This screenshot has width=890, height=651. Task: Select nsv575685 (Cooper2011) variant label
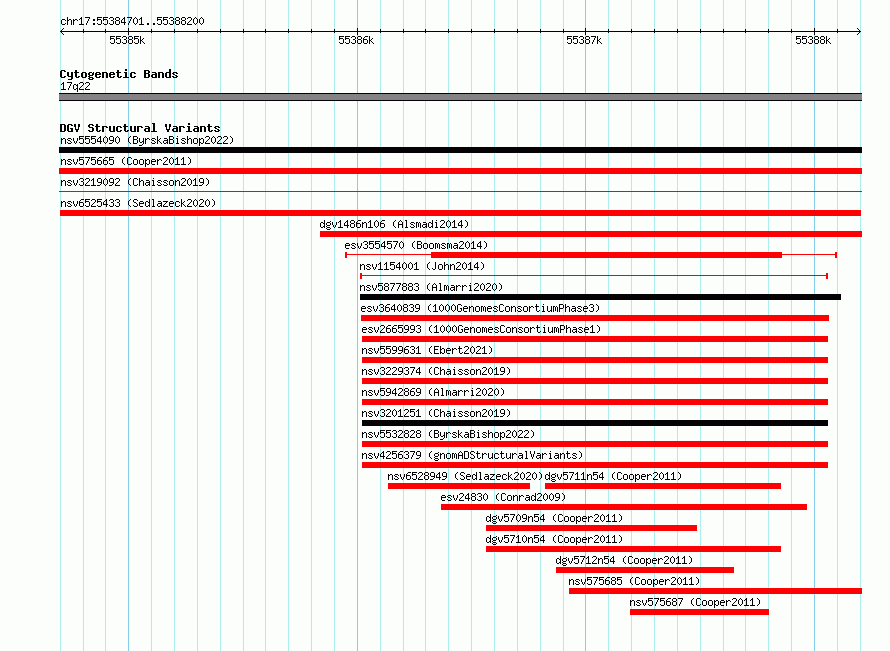tap(635, 581)
